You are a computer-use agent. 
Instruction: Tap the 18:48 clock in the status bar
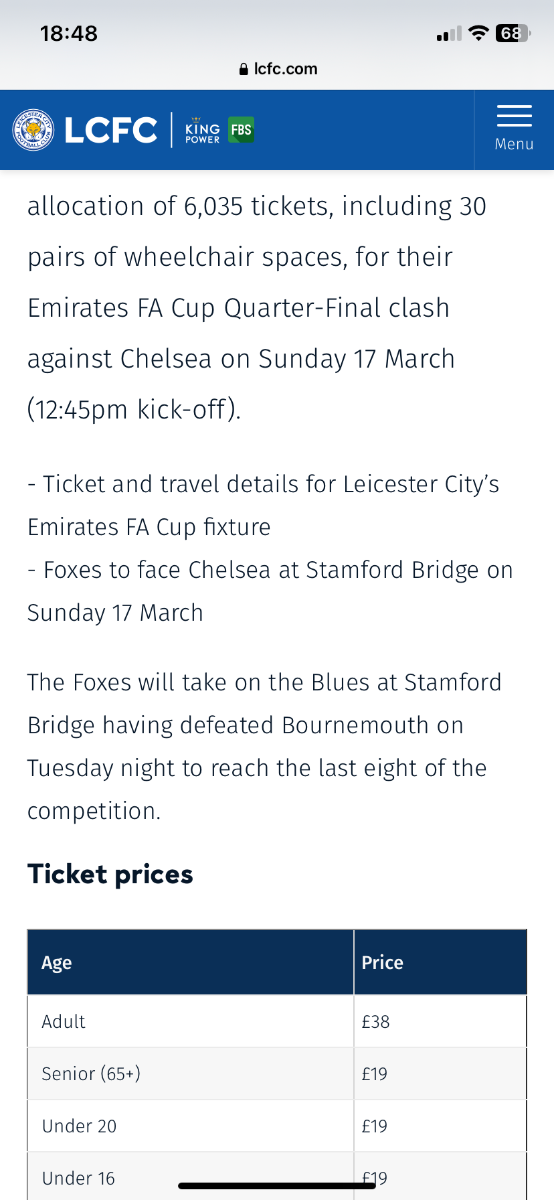tap(69, 33)
